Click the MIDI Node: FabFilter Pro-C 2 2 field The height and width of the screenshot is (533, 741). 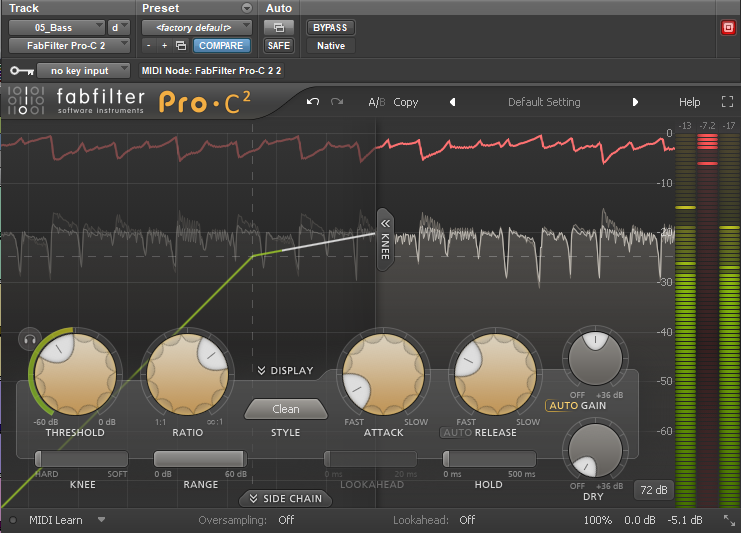211,70
